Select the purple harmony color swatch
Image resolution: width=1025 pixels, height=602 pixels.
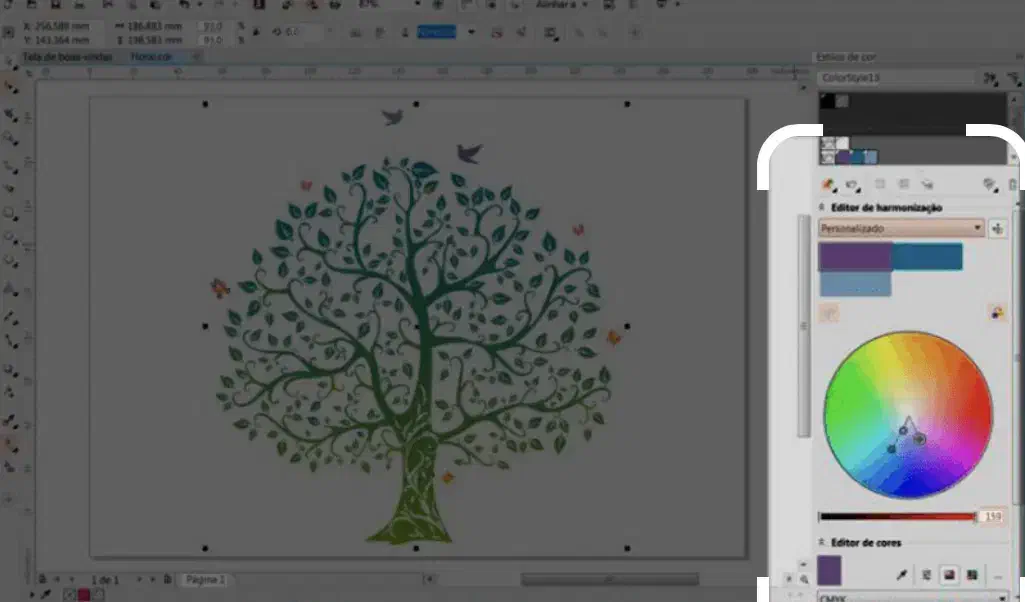[x=855, y=257]
